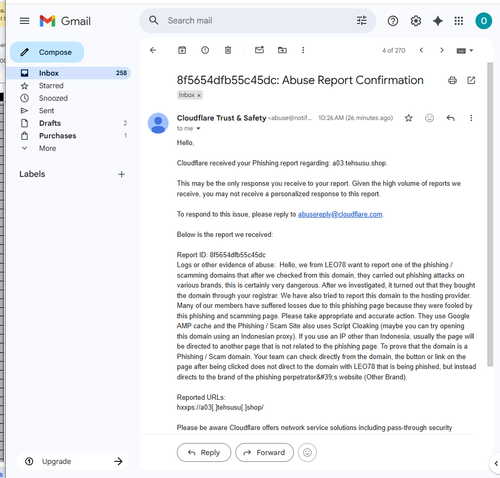The width and height of the screenshot is (500, 478).
Task: Star the Cloudflare message
Action: [409, 118]
